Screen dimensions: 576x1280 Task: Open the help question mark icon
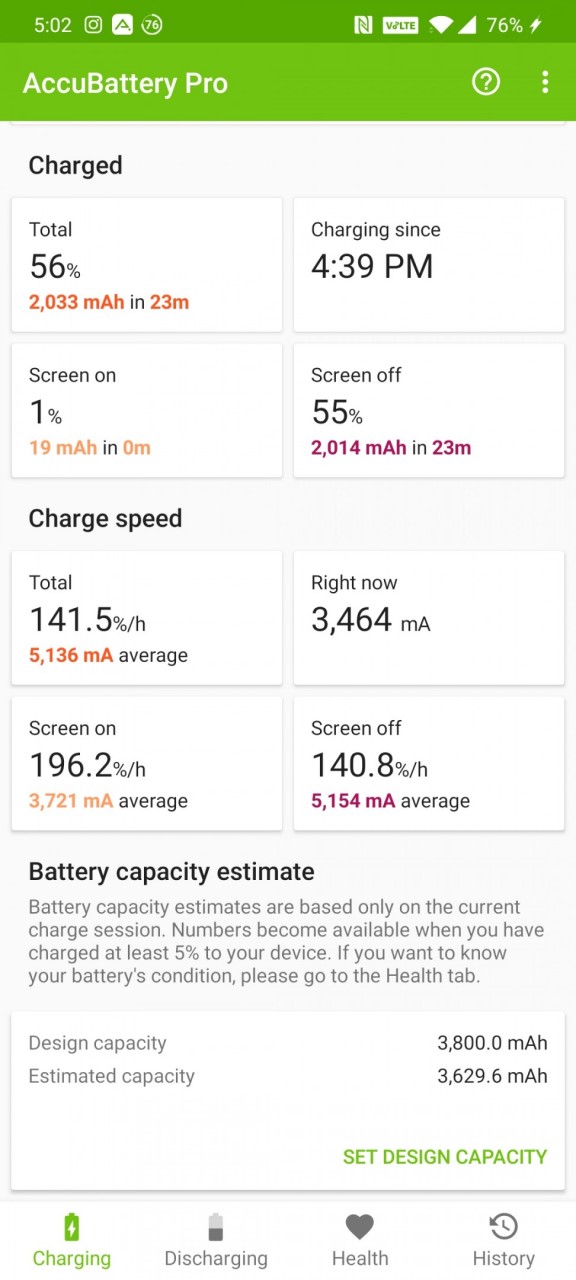coord(486,82)
